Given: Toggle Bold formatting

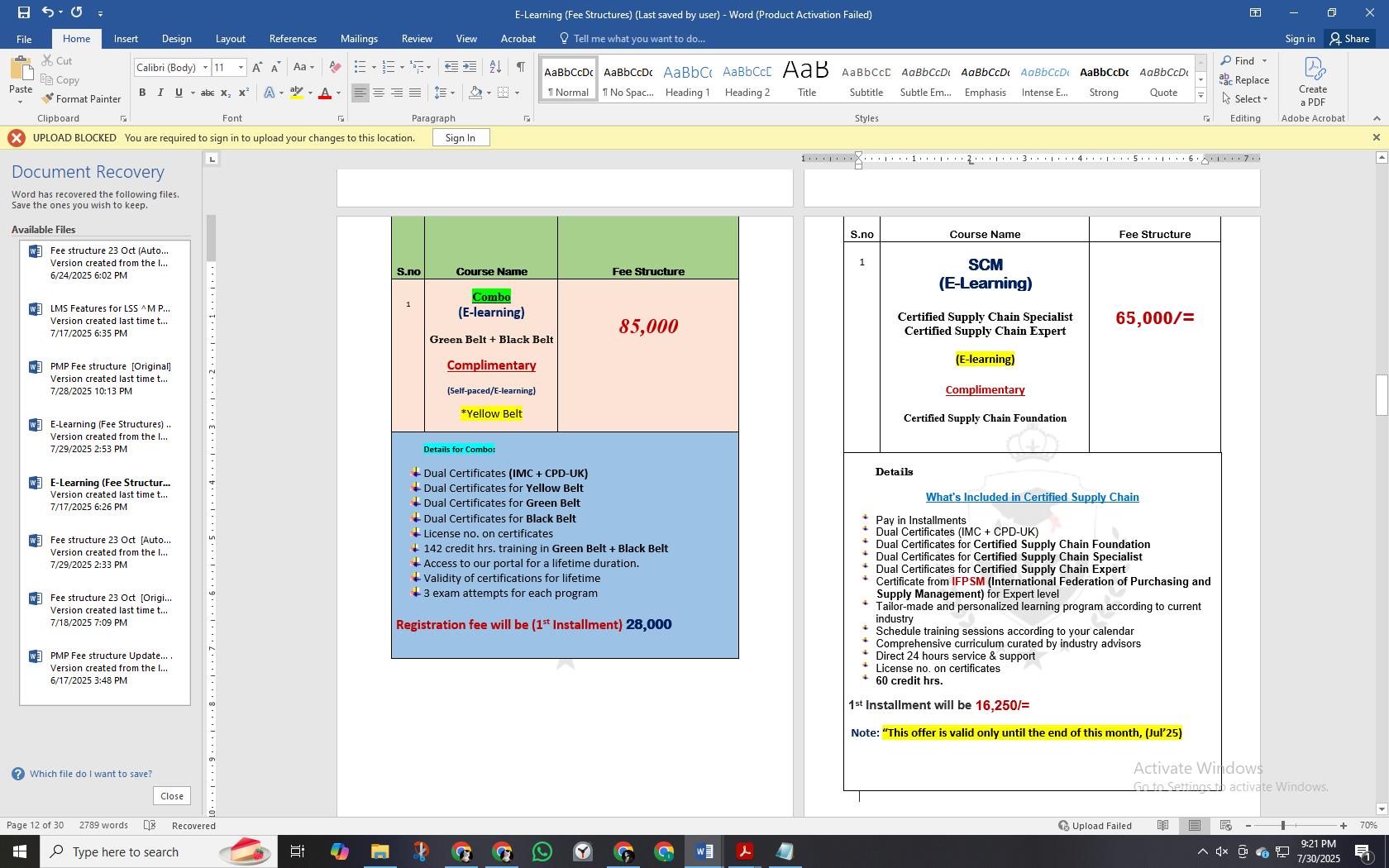Looking at the screenshot, I should [142, 93].
